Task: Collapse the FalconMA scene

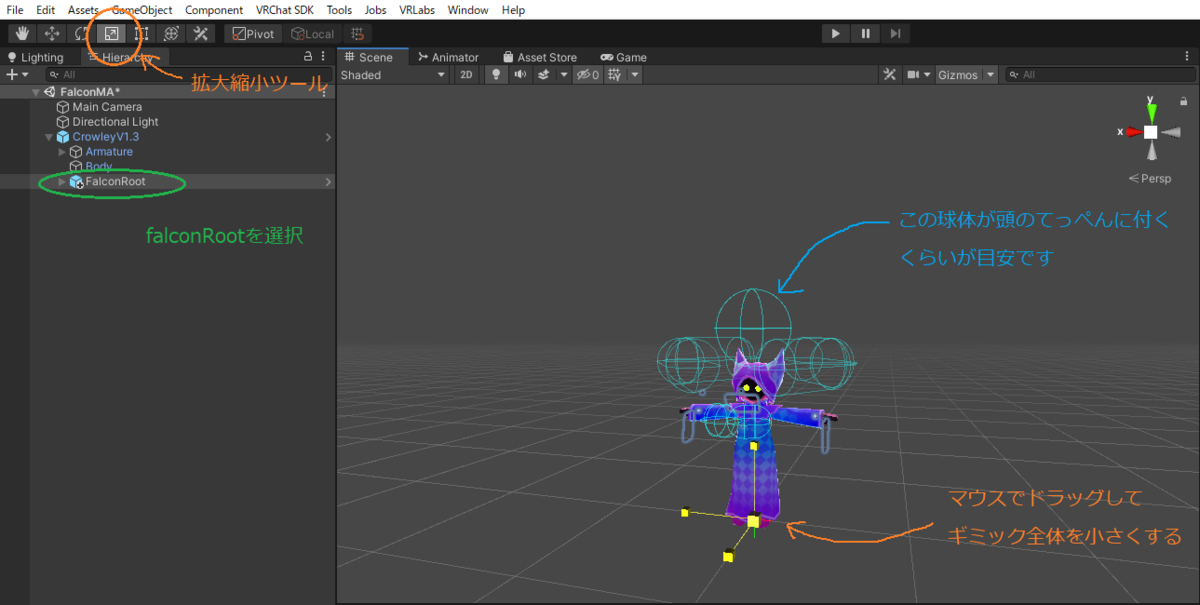Action: click(36, 92)
